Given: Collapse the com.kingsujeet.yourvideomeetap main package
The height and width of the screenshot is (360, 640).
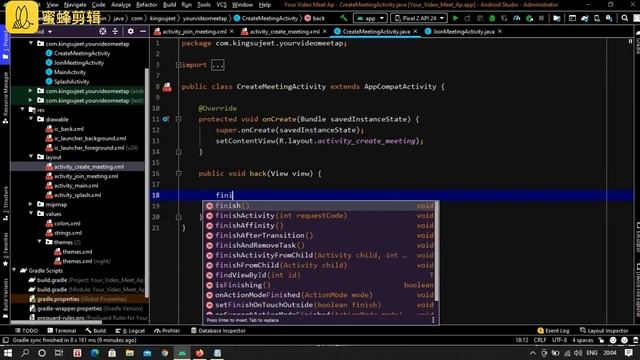Looking at the screenshot, I should (x=31, y=43).
